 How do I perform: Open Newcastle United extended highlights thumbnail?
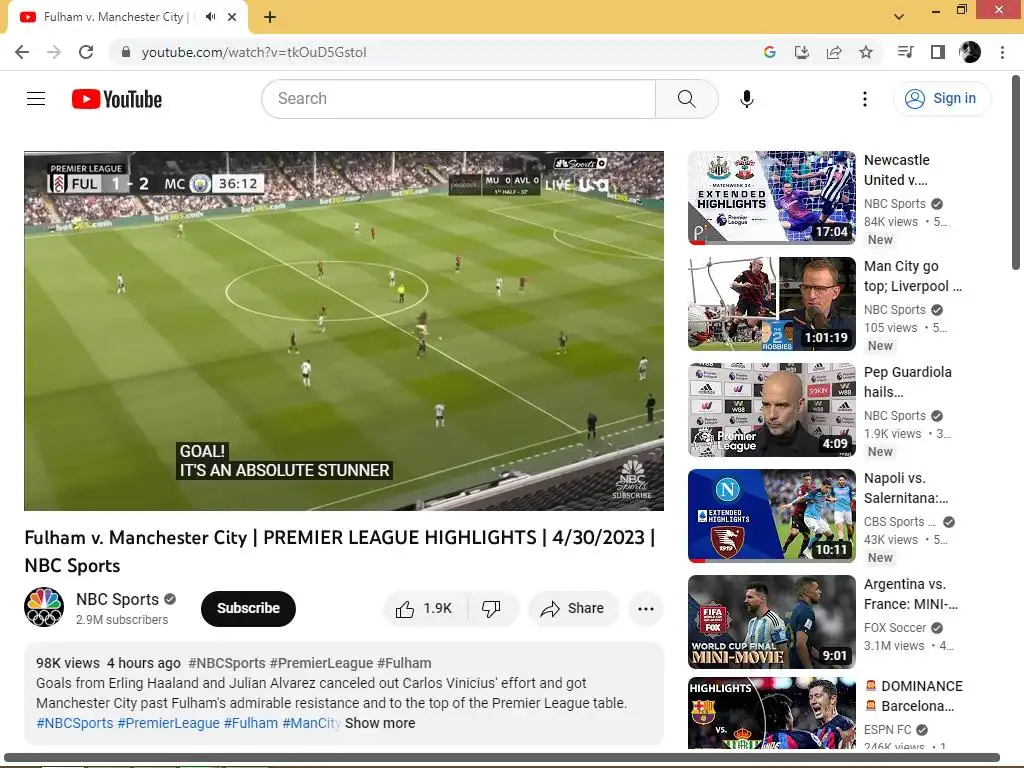click(771, 198)
